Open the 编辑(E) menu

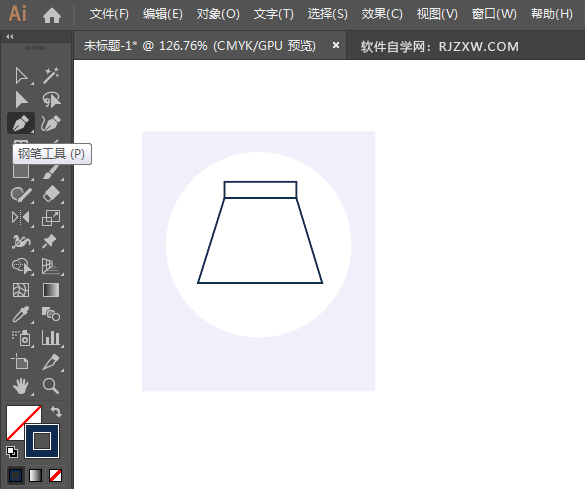pos(163,14)
